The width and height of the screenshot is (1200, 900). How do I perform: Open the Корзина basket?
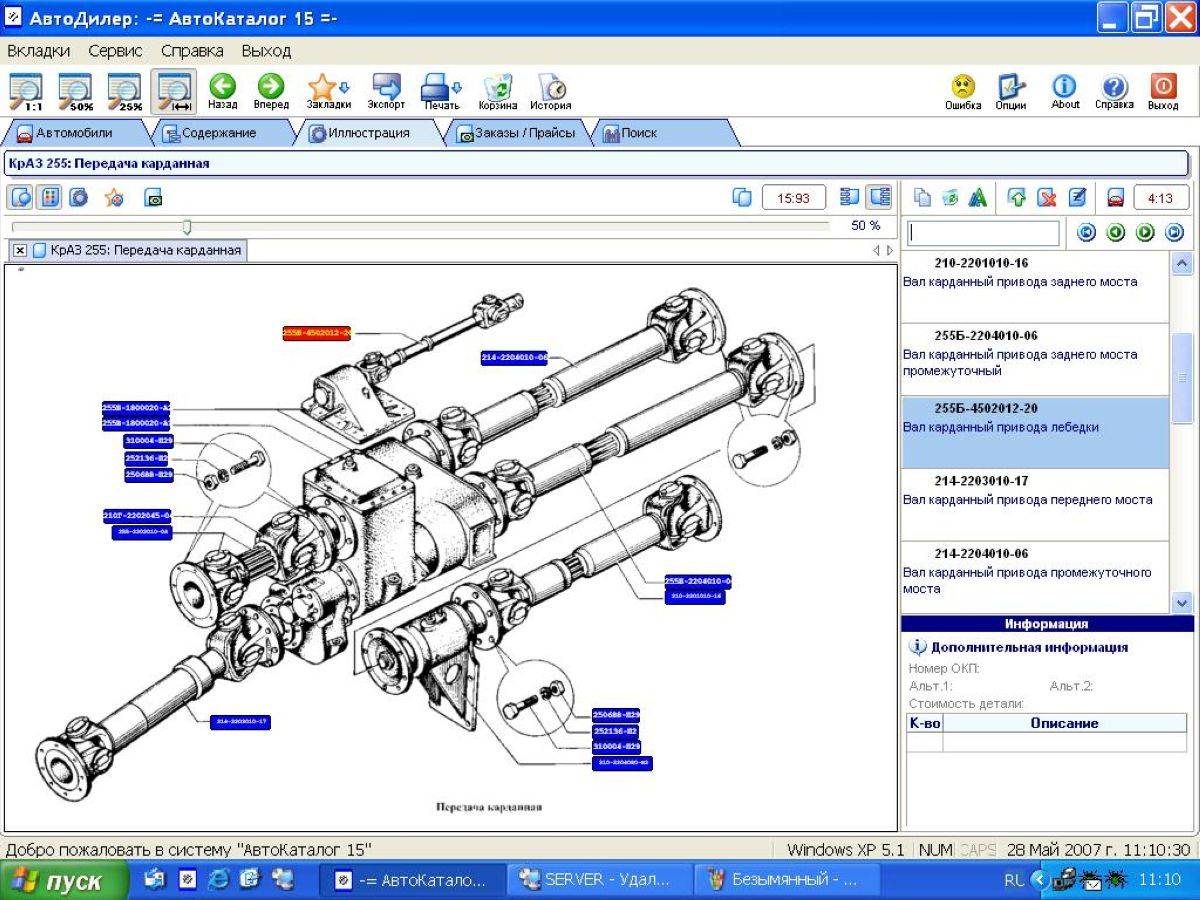[497, 91]
